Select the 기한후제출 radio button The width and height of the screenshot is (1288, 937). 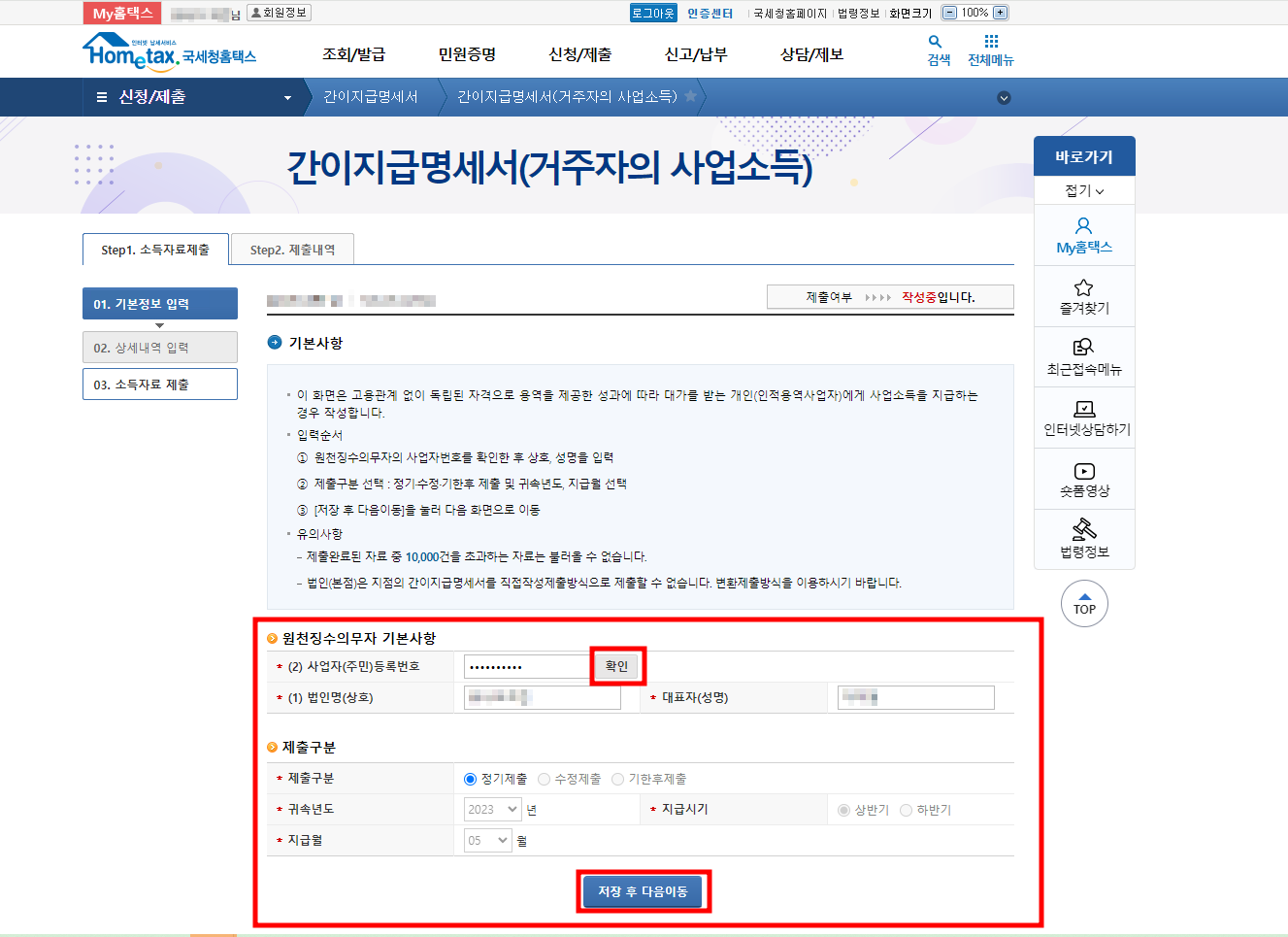click(x=617, y=779)
